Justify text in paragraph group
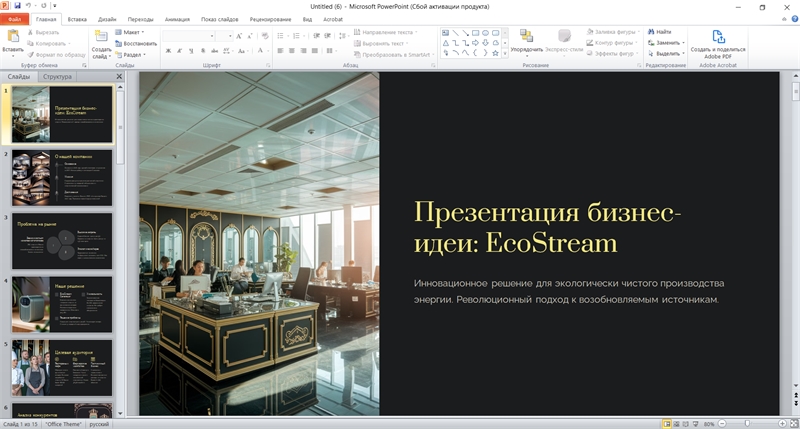The image size is (800, 429). click(315, 51)
